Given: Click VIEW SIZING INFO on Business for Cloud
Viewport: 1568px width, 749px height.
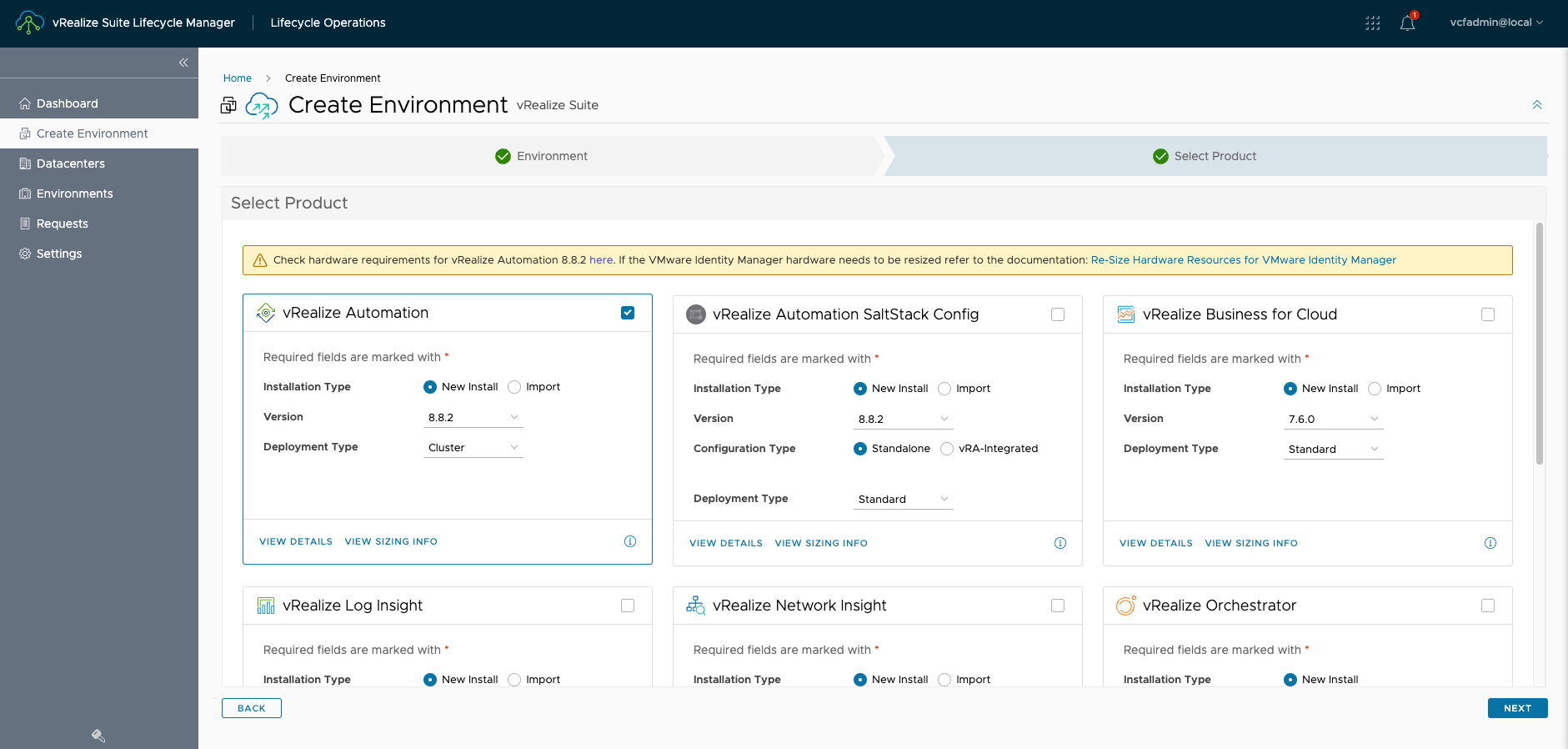Looking at the screenshot, I should click(1251, 543).
